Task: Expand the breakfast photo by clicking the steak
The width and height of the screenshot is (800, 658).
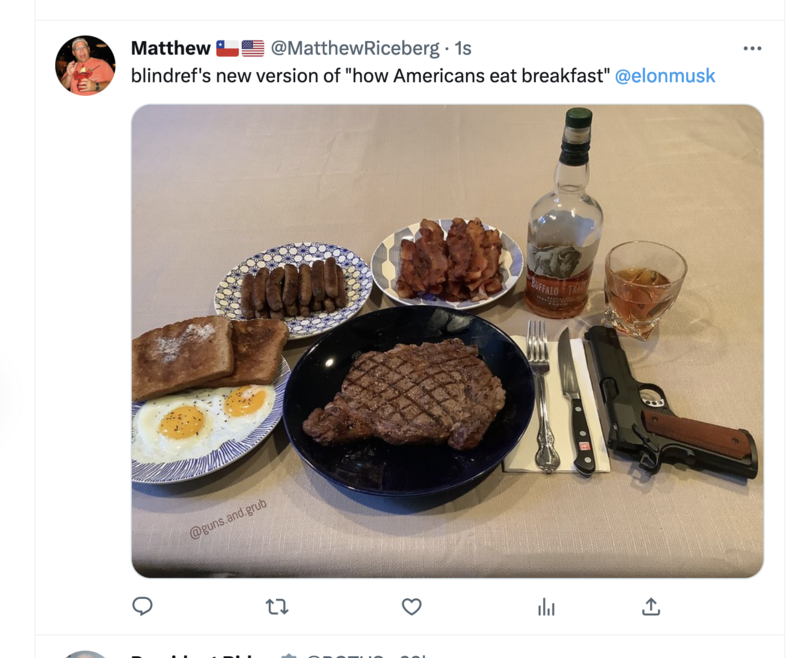Action: pyautogui.click(x=404, y=393)
